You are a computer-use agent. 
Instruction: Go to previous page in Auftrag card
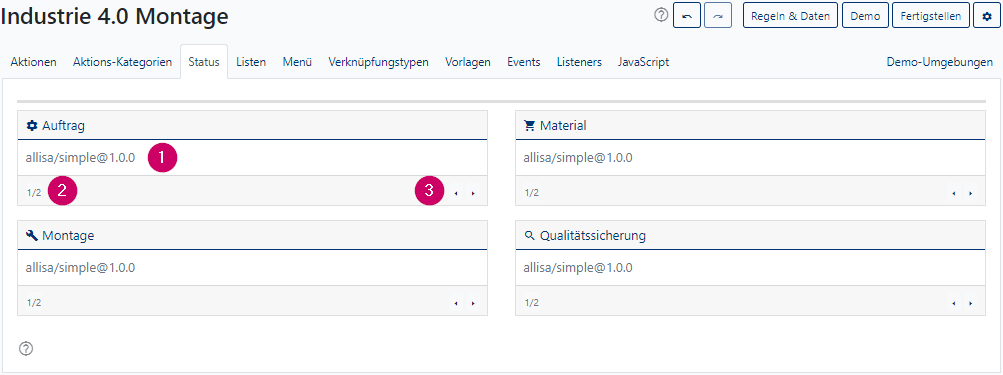tap(455, 193)
